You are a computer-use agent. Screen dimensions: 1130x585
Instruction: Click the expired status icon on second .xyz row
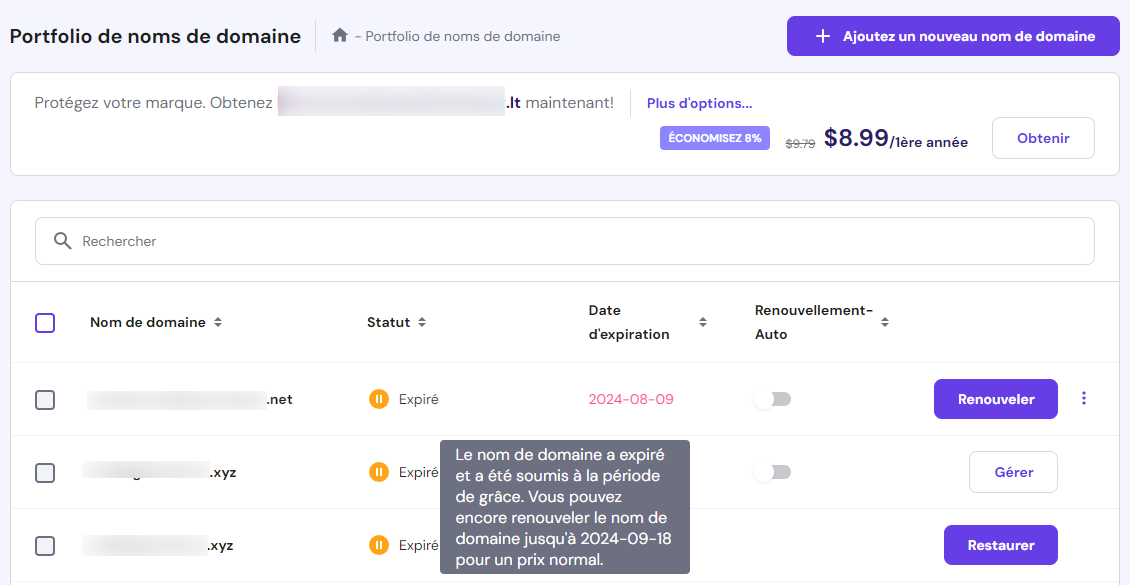(x=379, y=471)
